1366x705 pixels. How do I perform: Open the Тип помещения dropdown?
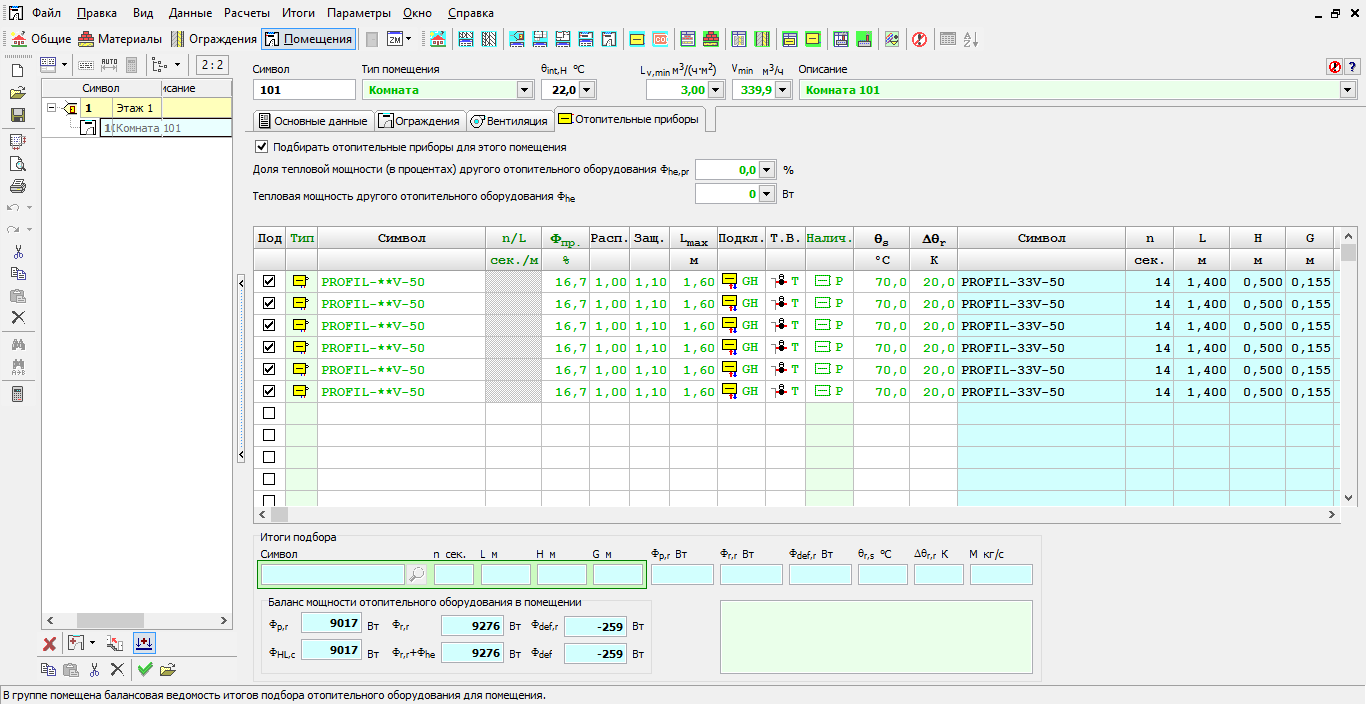524,90
